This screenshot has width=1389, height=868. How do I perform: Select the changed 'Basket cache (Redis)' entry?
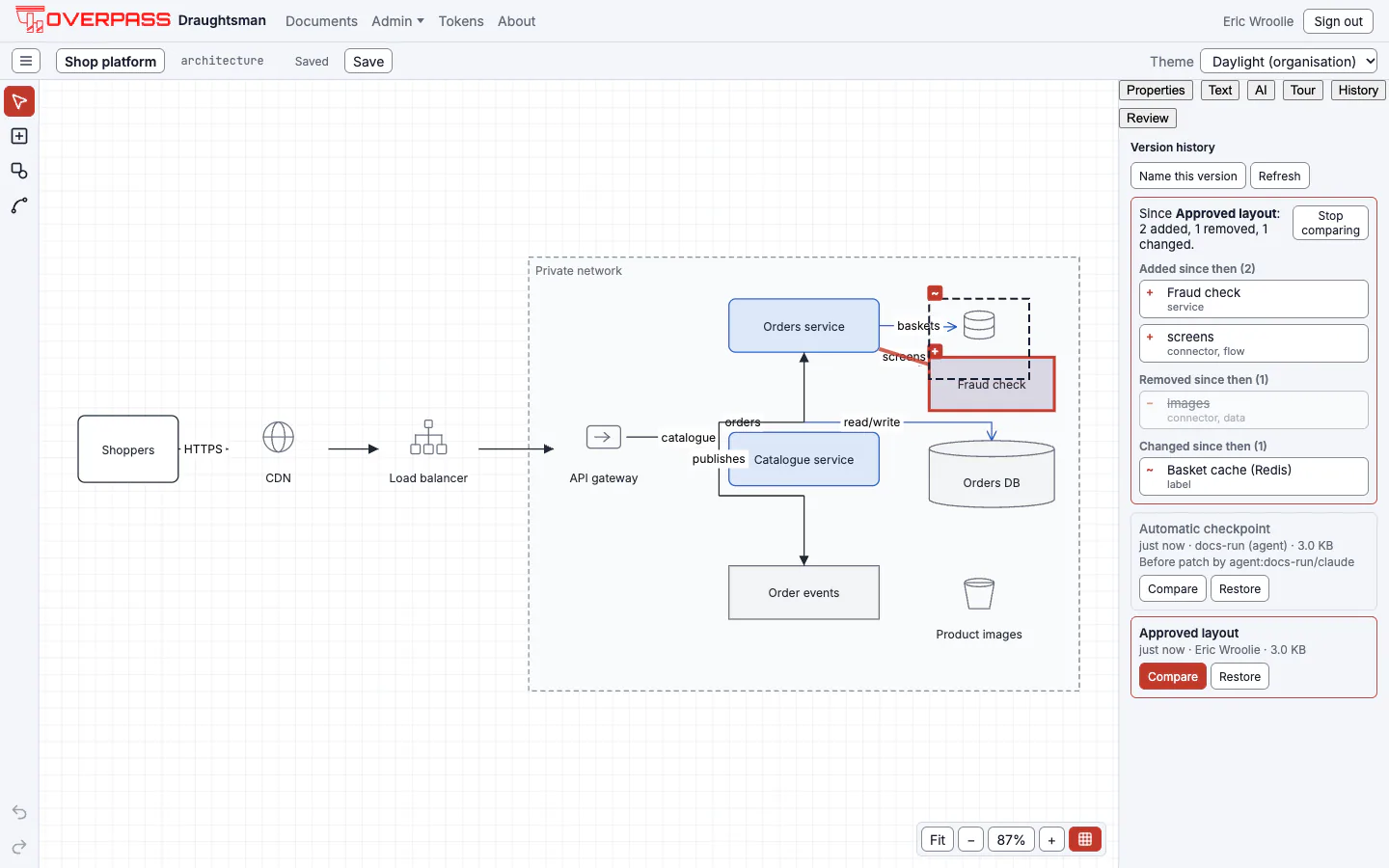coord(1254,476)
